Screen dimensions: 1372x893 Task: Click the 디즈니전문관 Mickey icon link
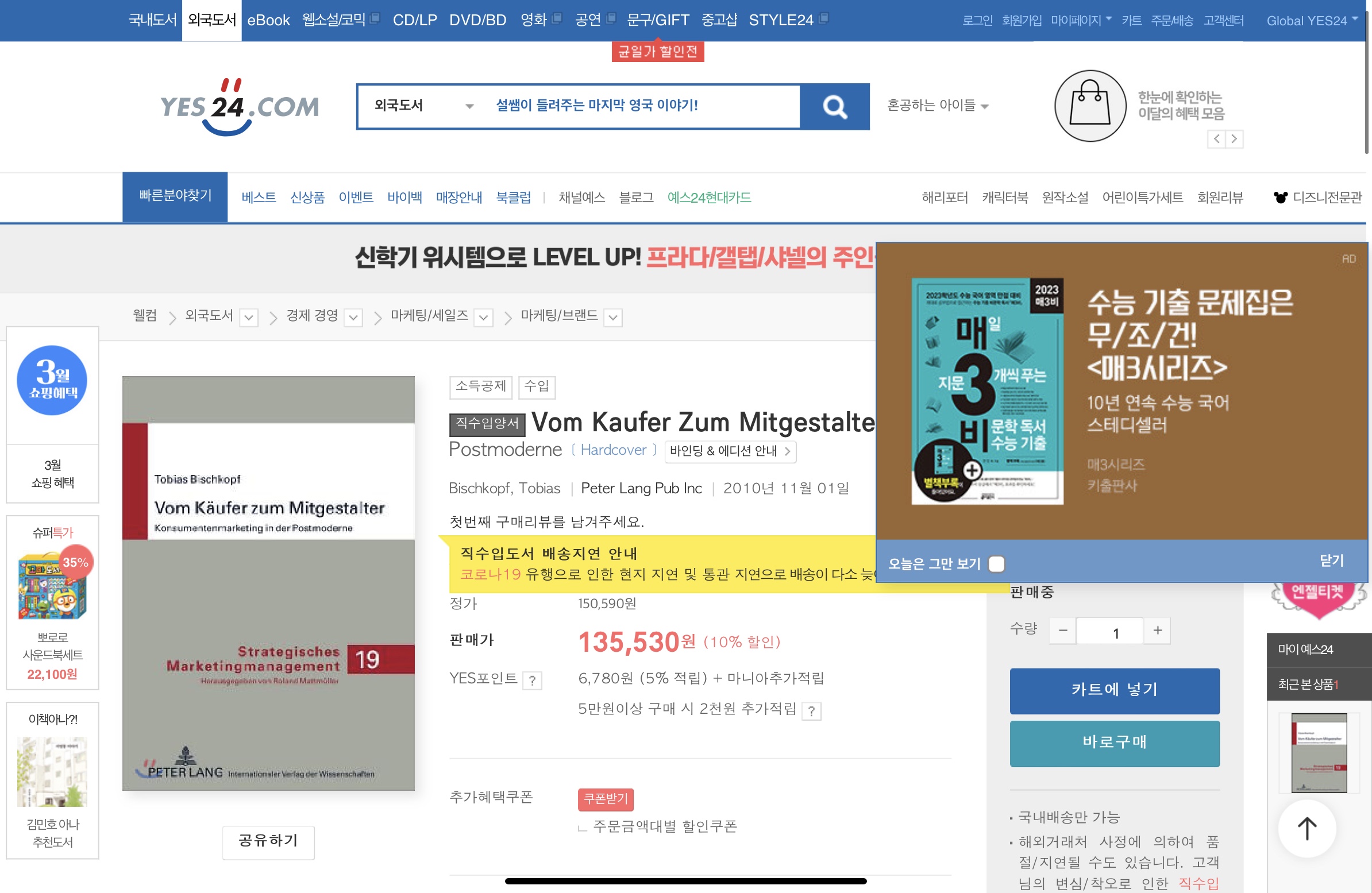click(1318, 198)
